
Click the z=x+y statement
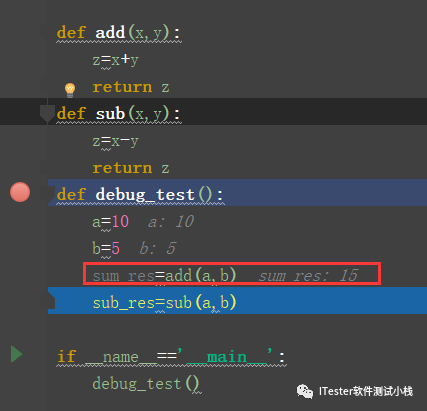coord(115,60)
